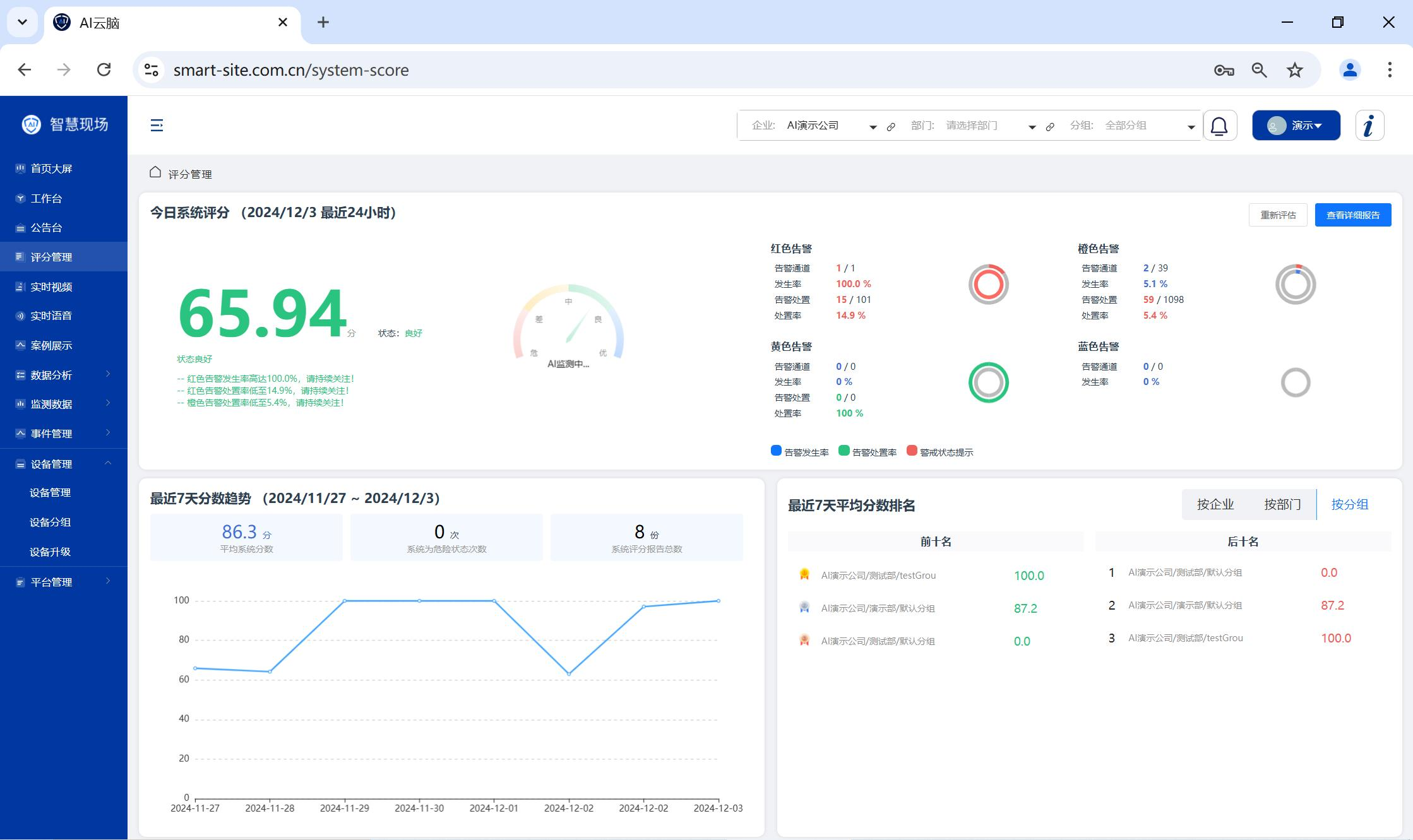The image size is (1413, 840).
Task: Open the Chrome profile avatar
Action: 1350,70
